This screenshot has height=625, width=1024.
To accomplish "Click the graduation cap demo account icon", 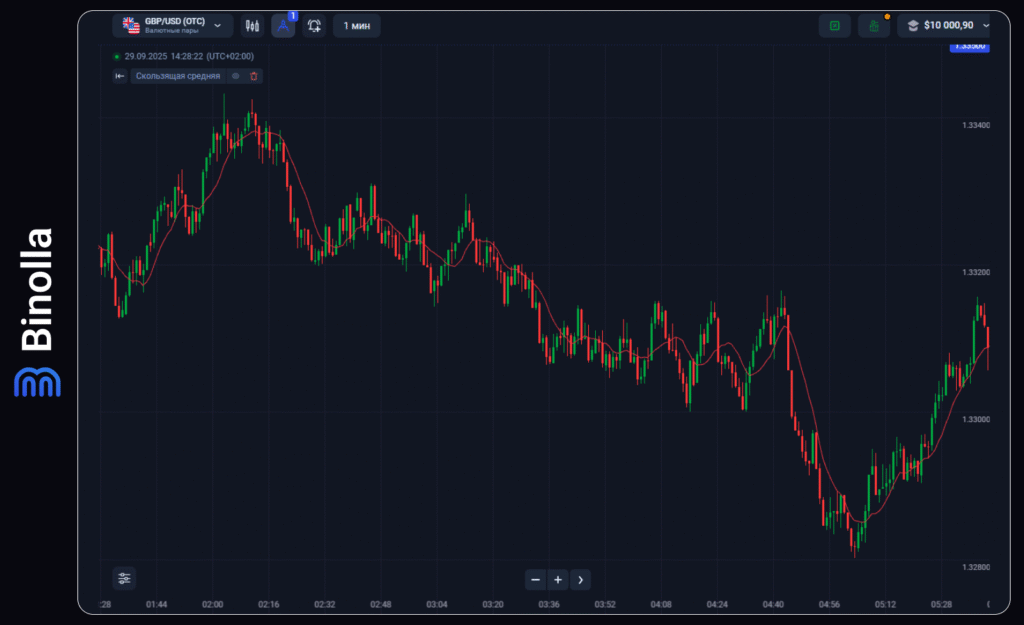I will 913,26.
